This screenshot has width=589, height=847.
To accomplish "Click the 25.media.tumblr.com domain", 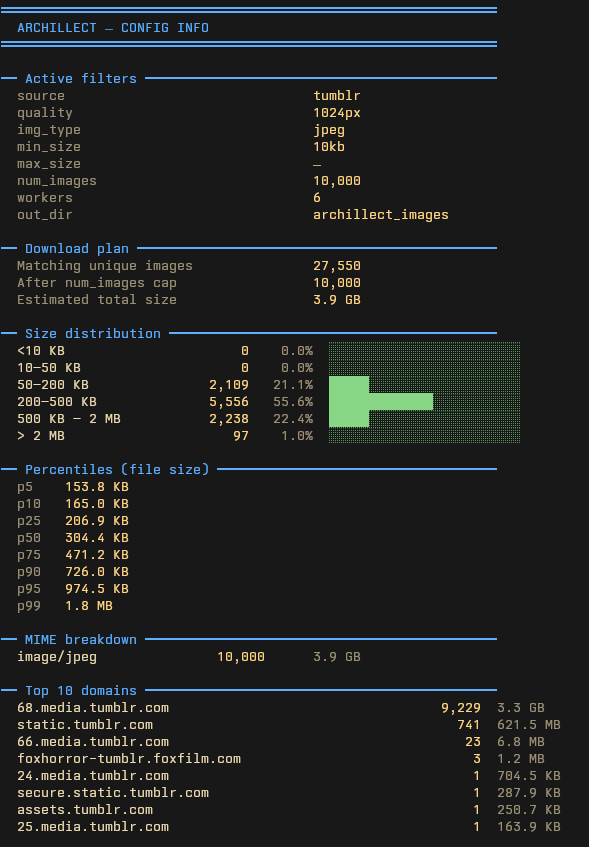I will click(92, 826).
